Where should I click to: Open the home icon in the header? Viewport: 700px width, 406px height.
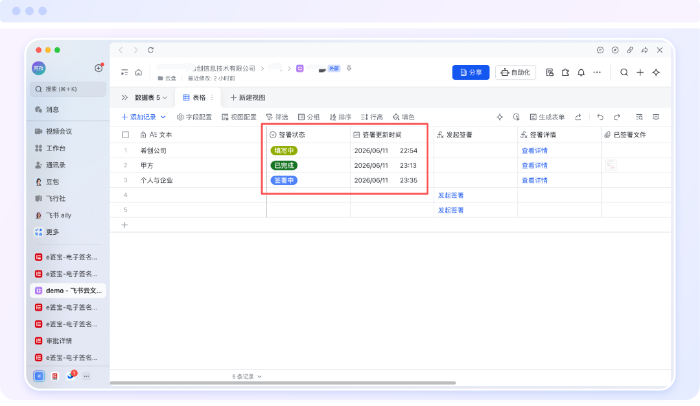[138, 72]
